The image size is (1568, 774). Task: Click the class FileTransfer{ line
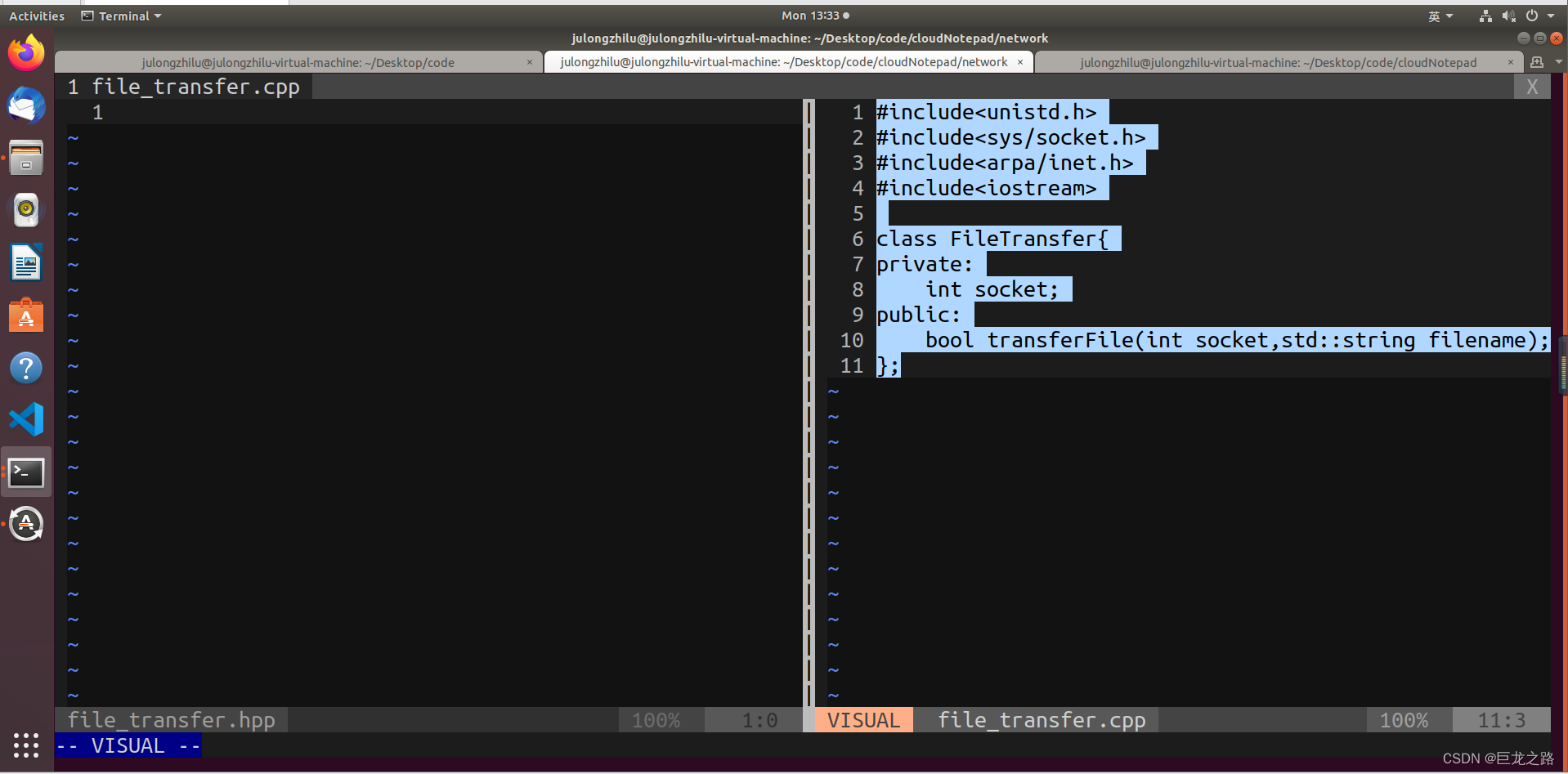point(992,239)
